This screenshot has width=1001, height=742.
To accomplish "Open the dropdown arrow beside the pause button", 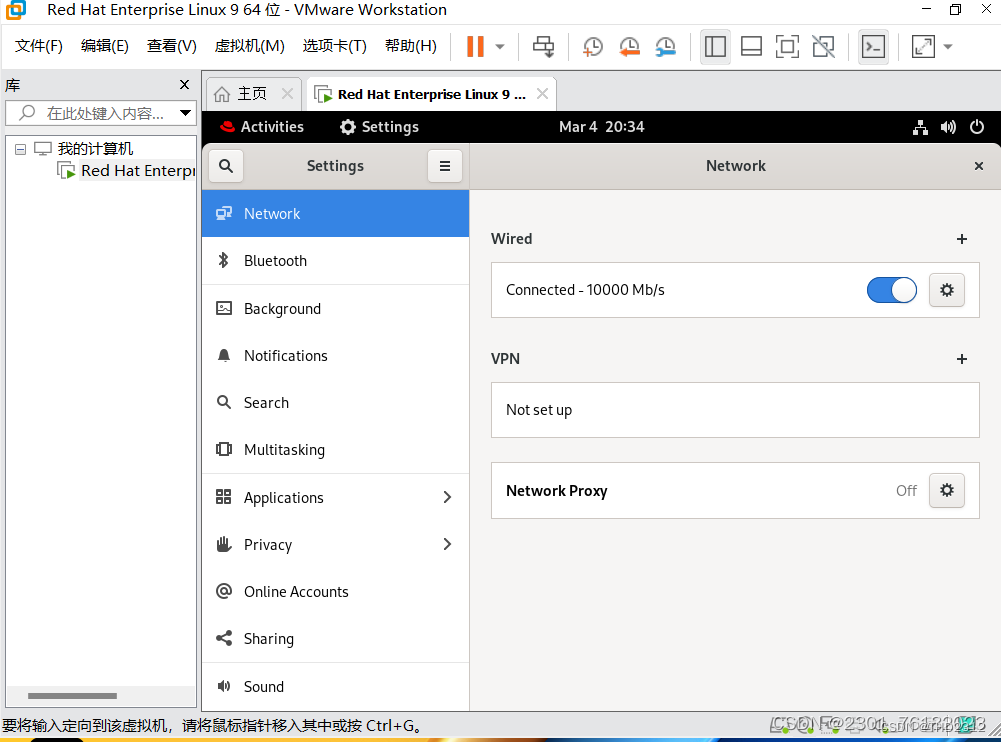I will [500, 47].
